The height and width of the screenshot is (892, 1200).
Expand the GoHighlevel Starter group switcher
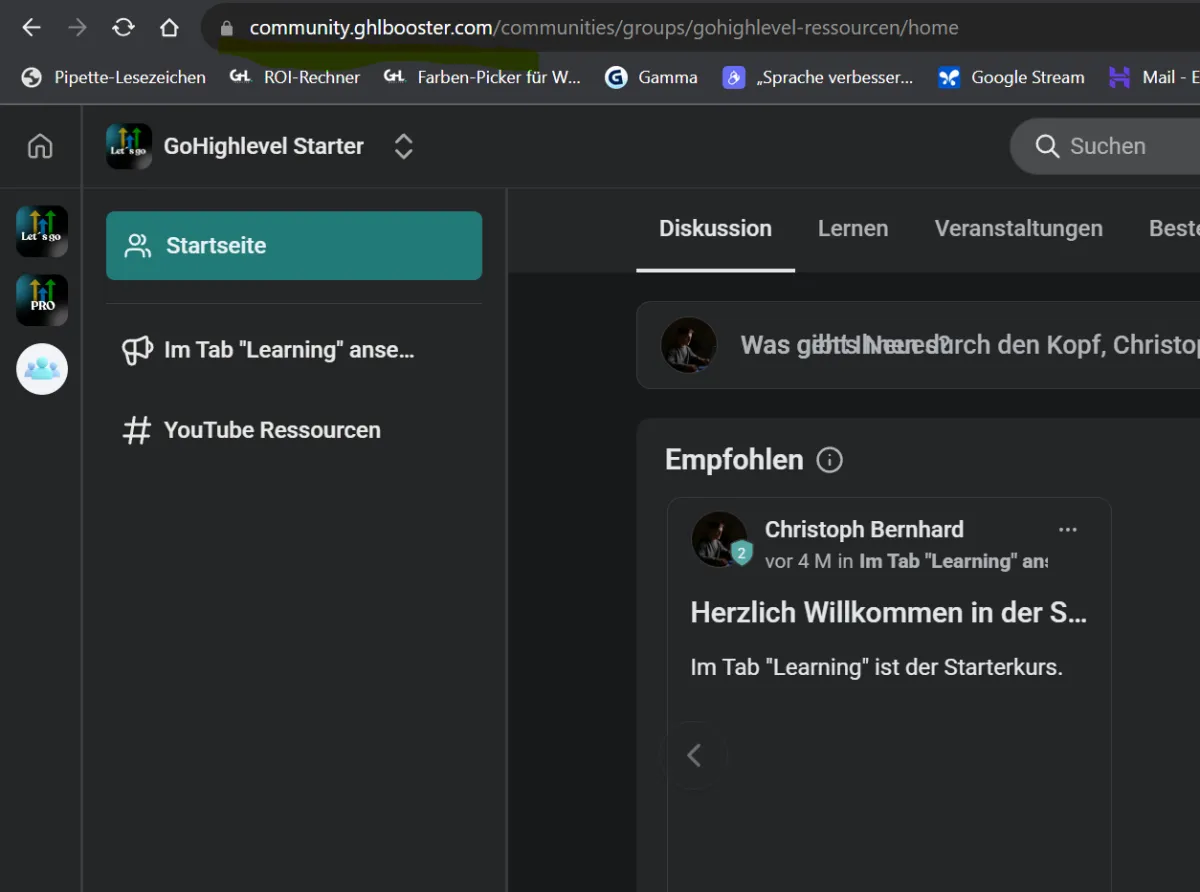pyautogui.click(x=403, y=147)
